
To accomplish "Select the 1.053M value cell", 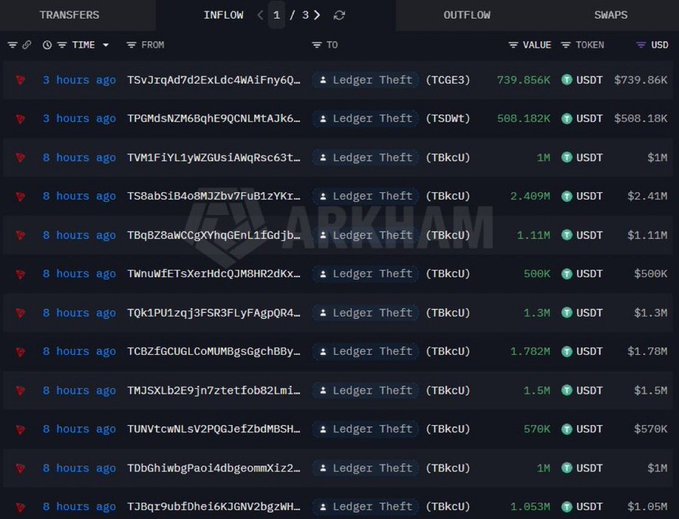I will click(530, 506).
